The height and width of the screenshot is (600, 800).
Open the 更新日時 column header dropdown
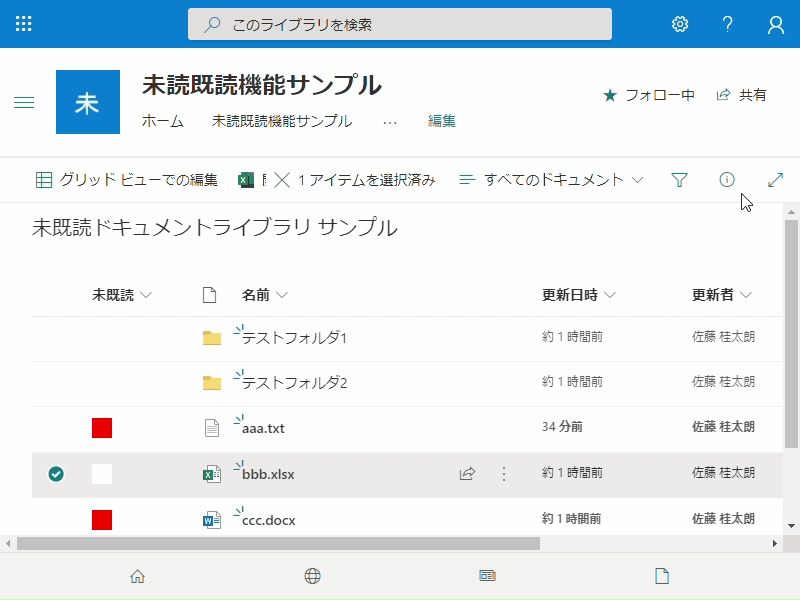tap(579, 295)
